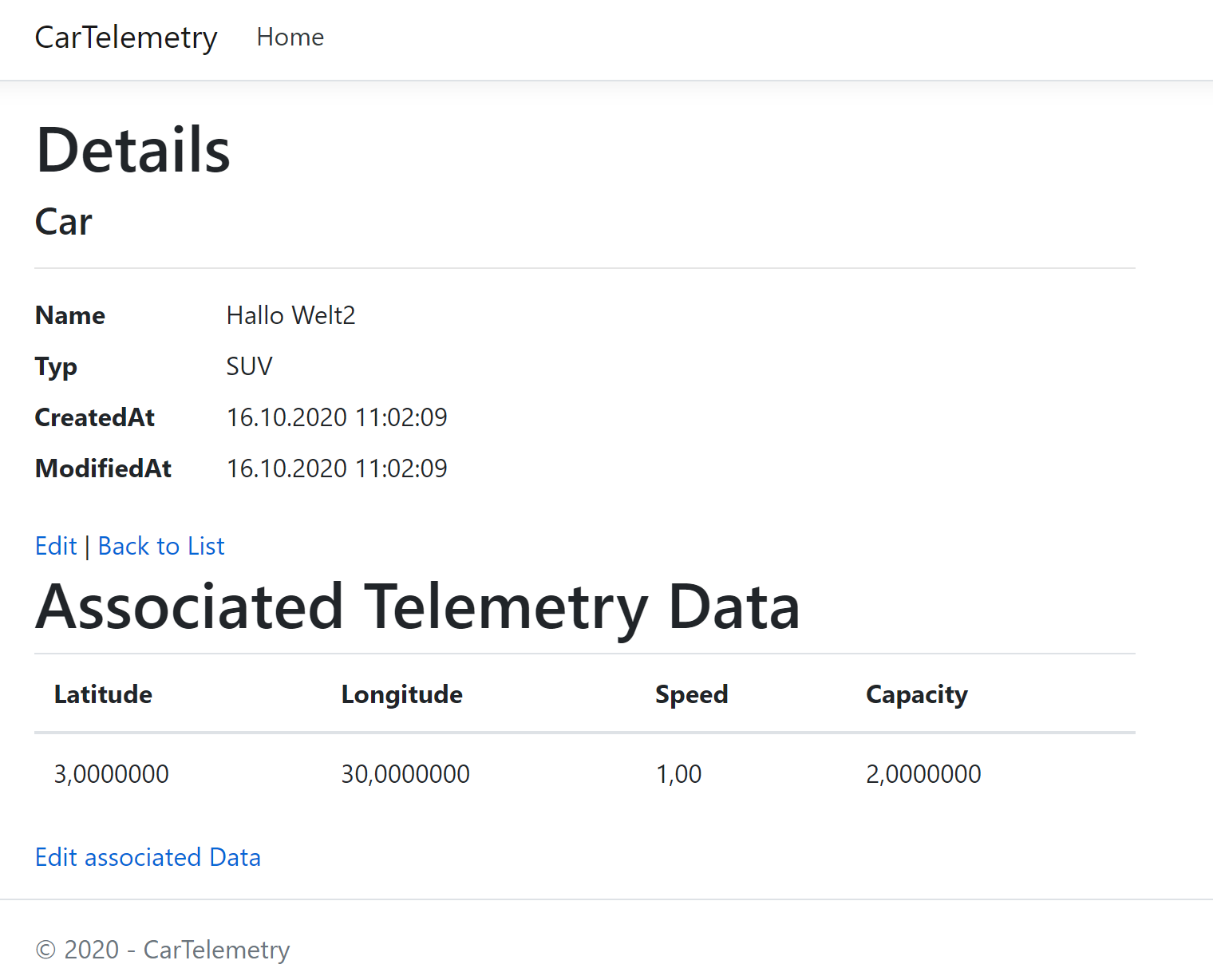Click the Name field label
This screenshot has height=980, width=1213.
point(70,315)
